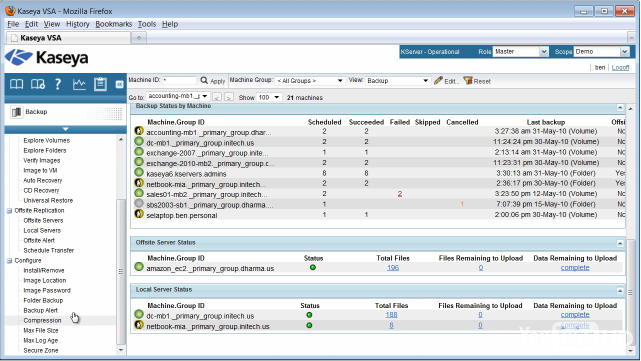The height and width of the screenshot is (361, 641).
Task: Click into the Machine ID input field
Action: click(x=179, y=80)
